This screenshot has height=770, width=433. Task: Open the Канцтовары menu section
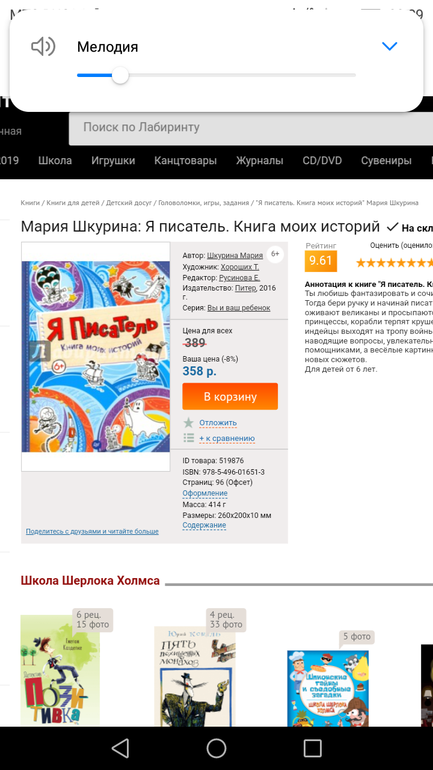coord(185,161)
